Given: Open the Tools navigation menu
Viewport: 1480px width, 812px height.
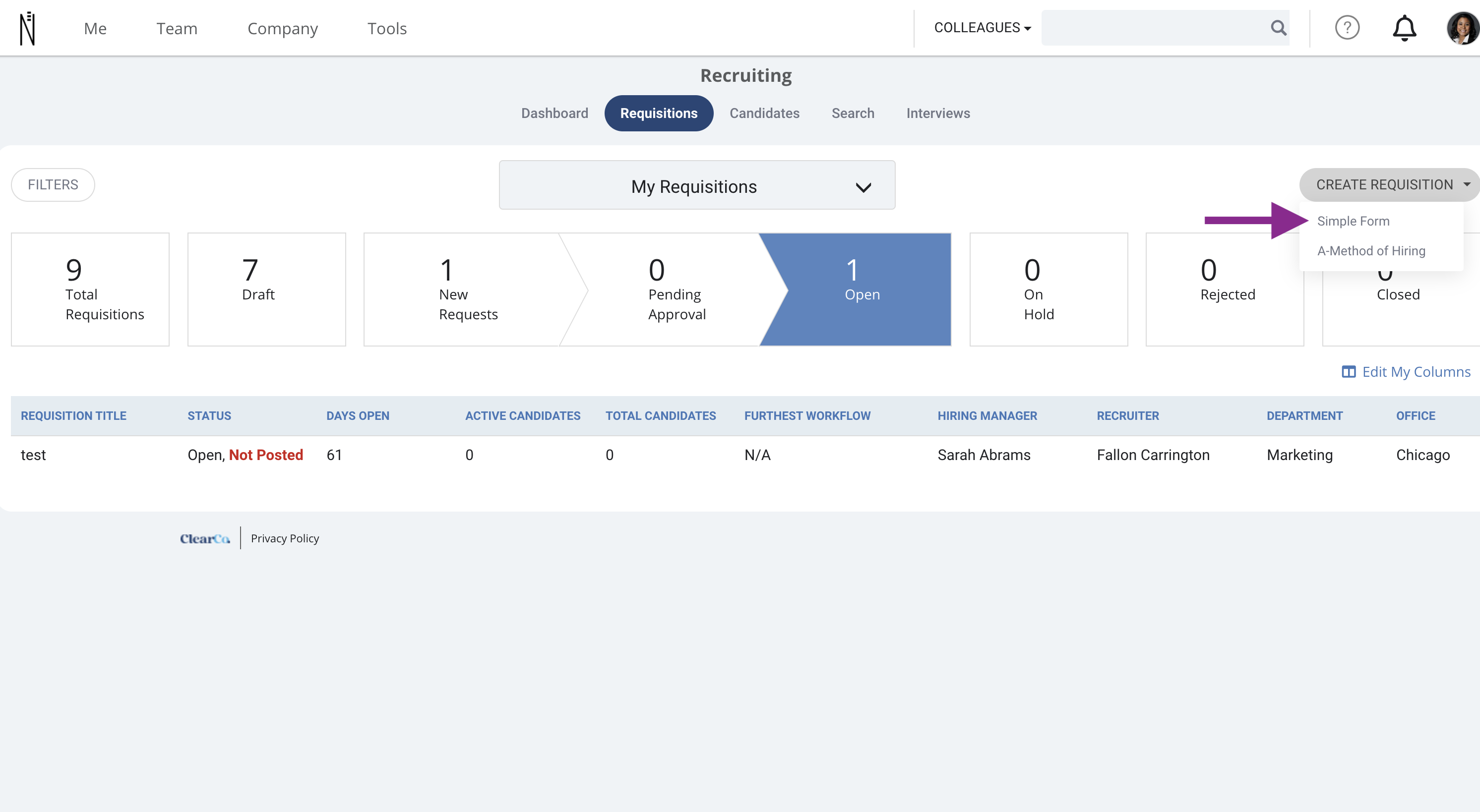Looking at the screenshot, I should click(x=387, y=28).
